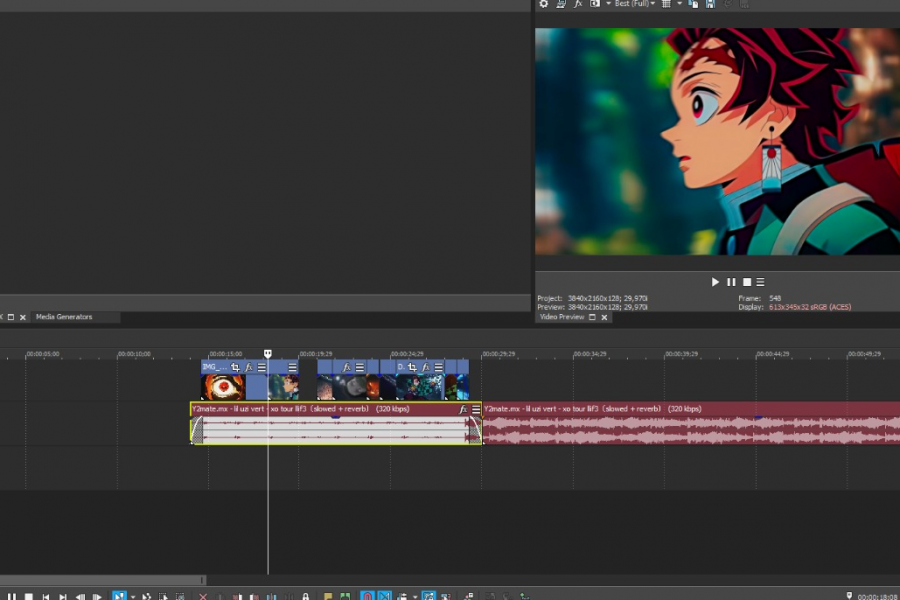Toggle the Lock event padlock icon
The image size is (900, 600).
click(x=305, y=597)
